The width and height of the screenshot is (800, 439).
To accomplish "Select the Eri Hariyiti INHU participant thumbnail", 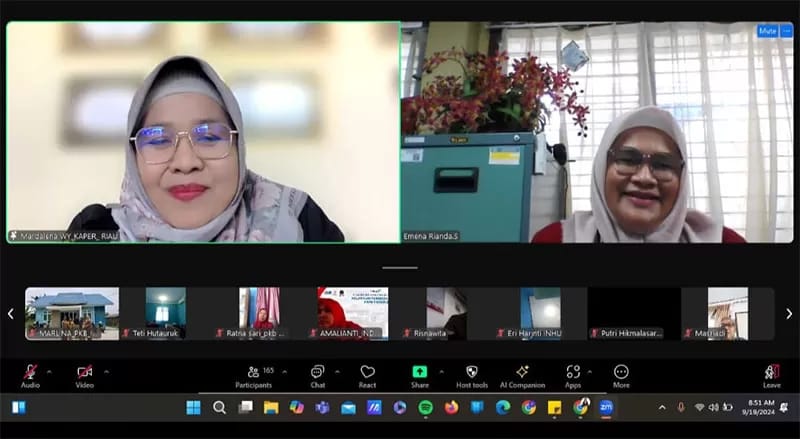I will (x=540, y=313).
